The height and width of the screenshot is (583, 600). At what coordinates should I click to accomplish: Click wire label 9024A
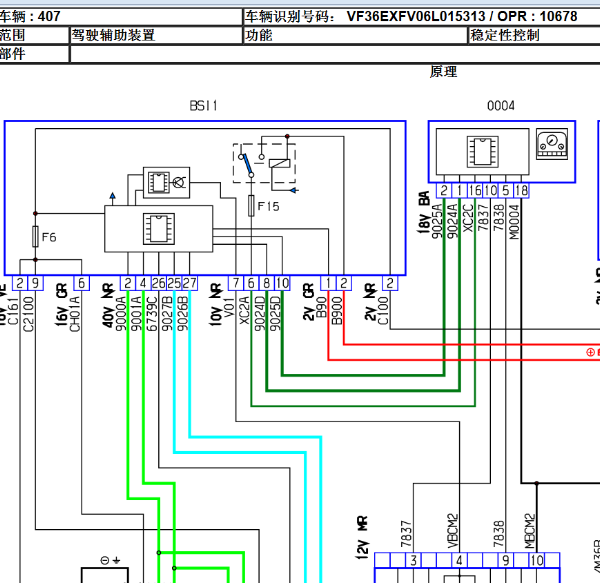coord(452,221)
